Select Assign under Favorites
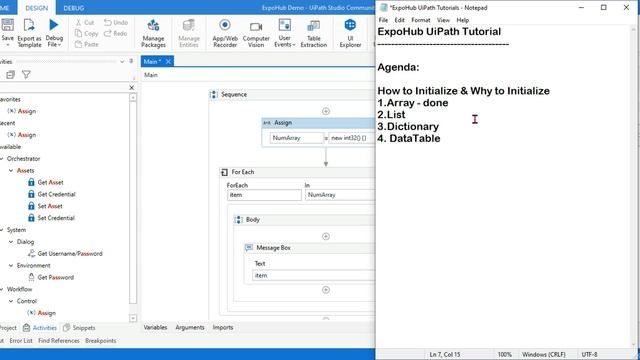 27,111
